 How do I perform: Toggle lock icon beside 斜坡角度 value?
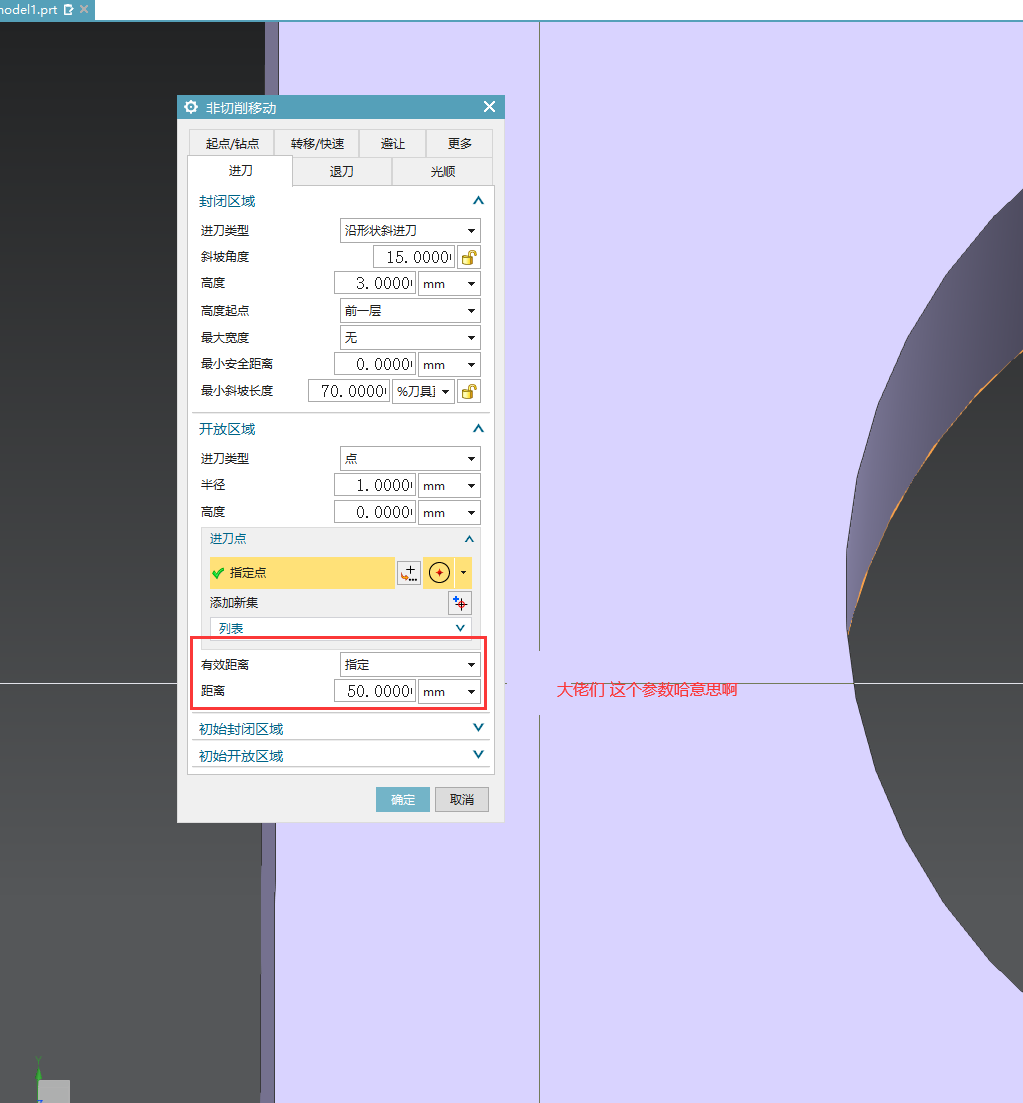click(x=469, y=257)
